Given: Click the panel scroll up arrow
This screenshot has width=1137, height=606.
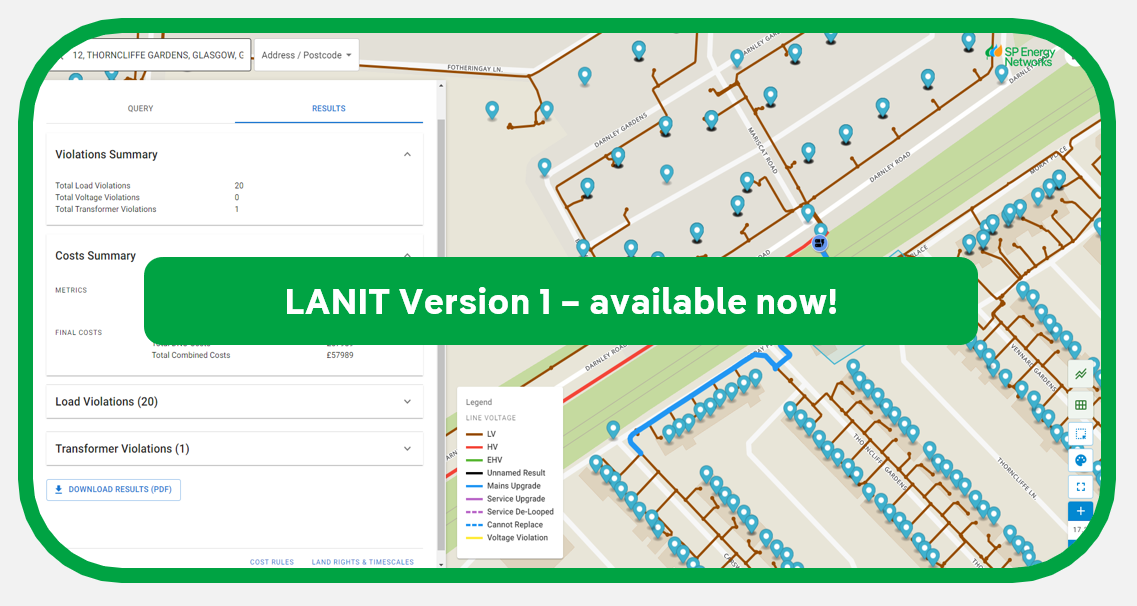Looking at the screenshot, I should click(x=441, y=86).
